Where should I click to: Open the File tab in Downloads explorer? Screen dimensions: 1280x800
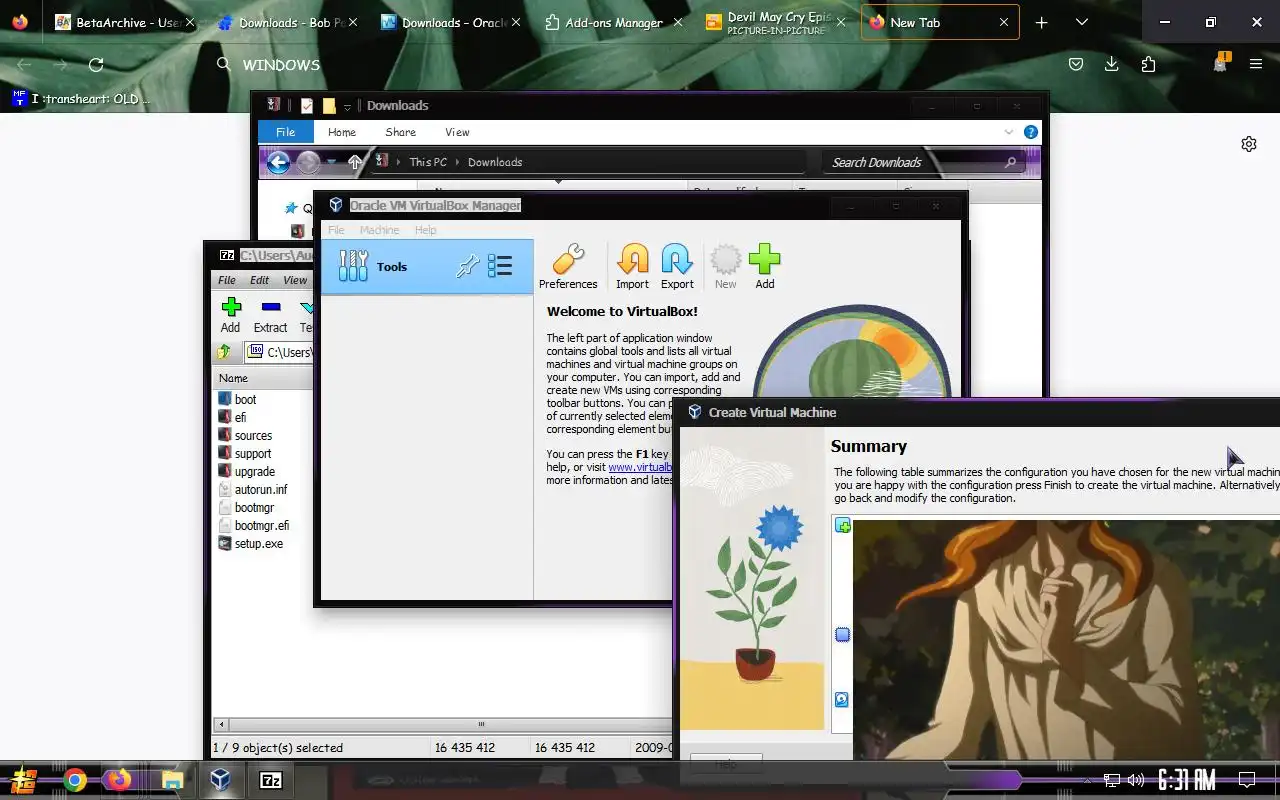[x=286, y=132]
